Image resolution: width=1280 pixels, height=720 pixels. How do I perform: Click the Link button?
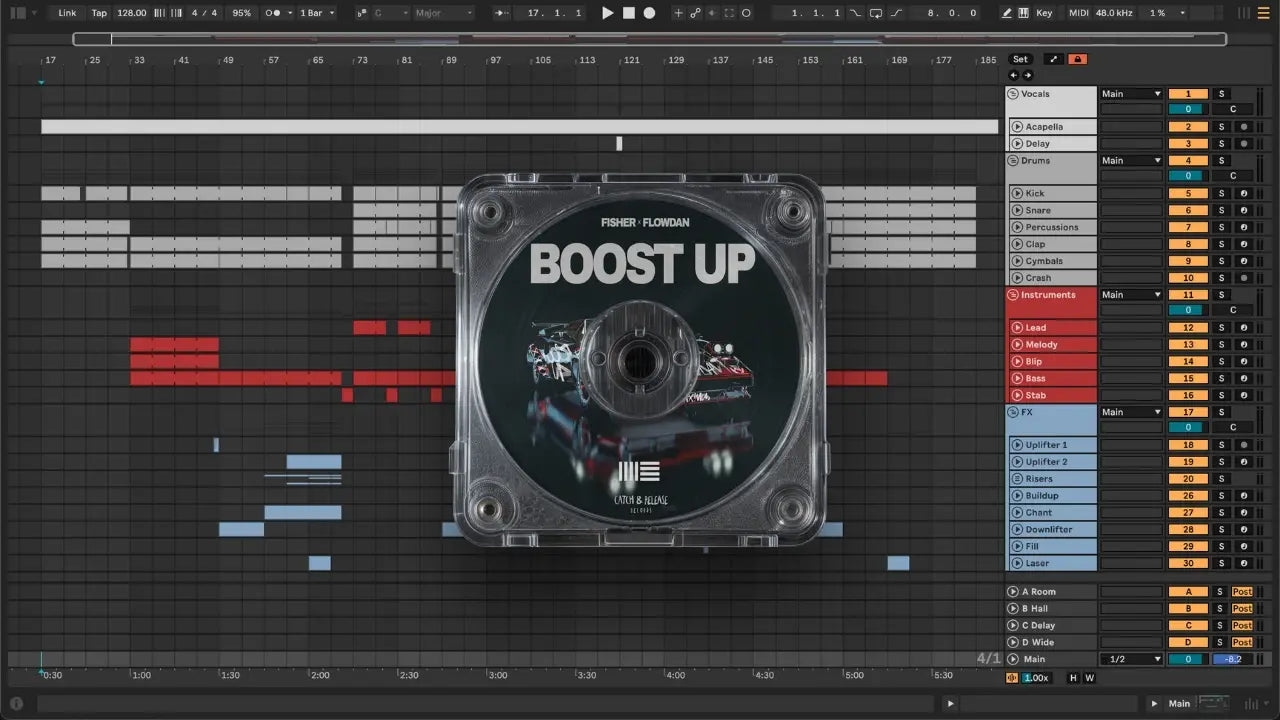point(67,13)
